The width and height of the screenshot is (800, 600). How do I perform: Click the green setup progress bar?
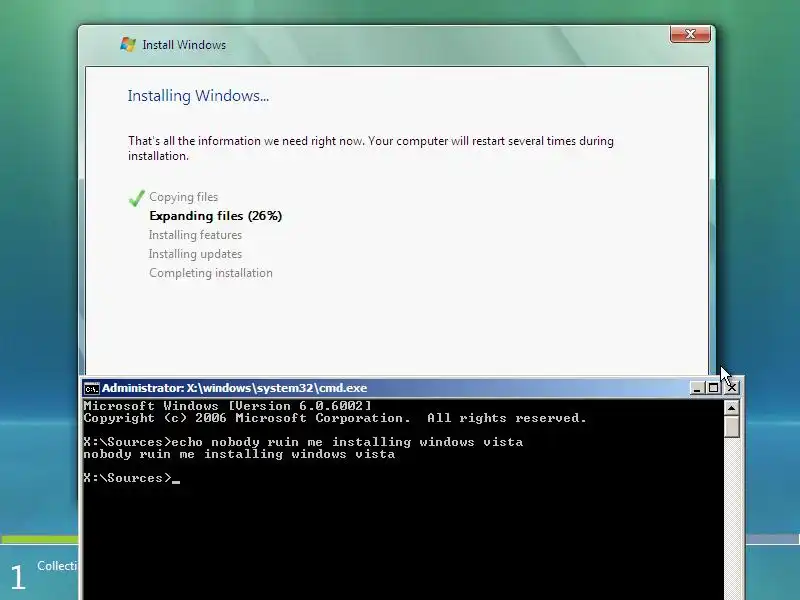[40, 539]
